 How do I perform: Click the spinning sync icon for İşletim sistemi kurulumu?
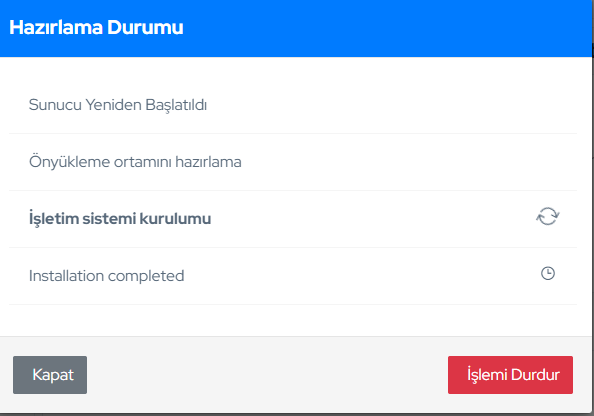(548, 217)
